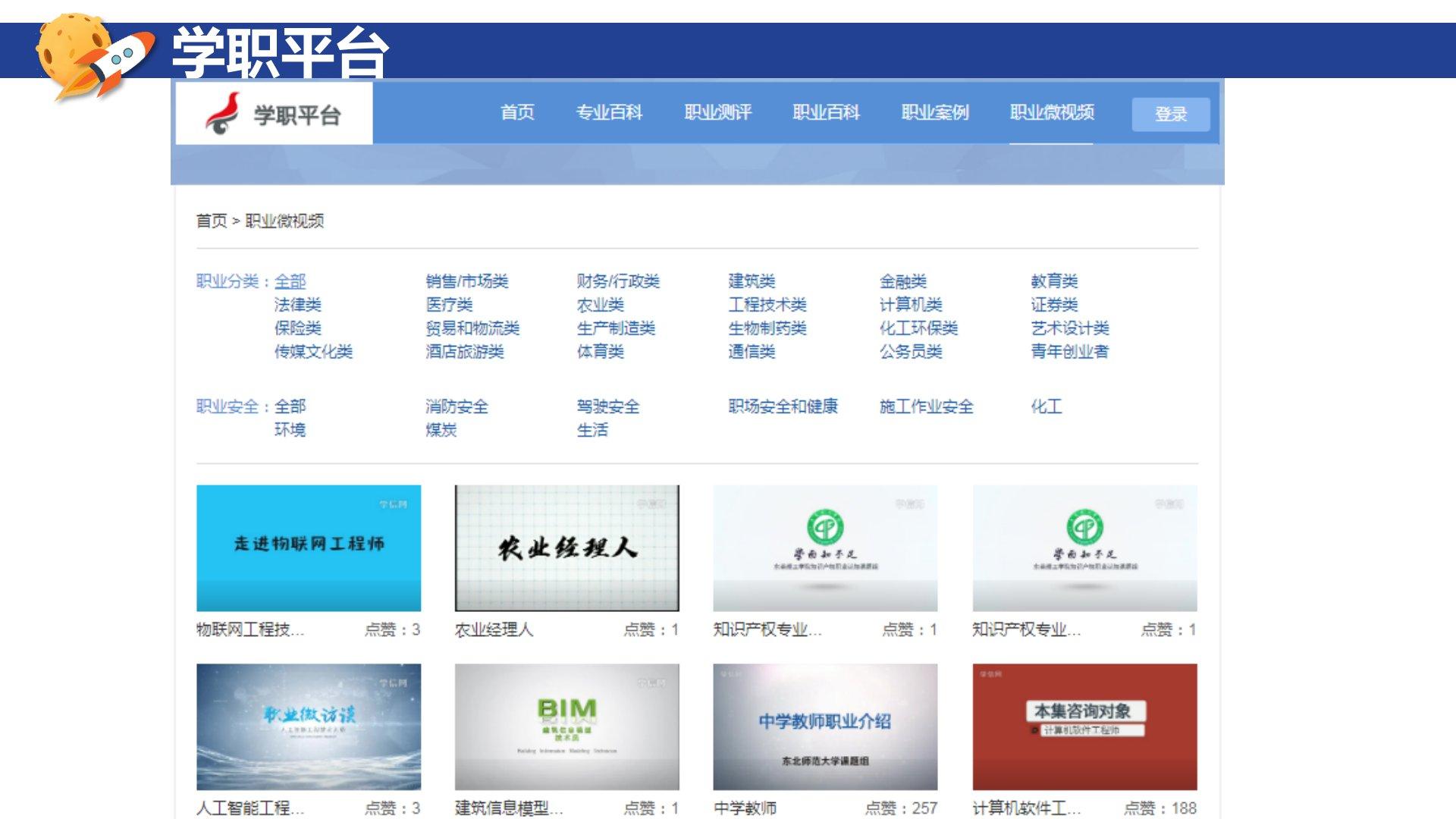Filter by 职场安全和健康
The image size is (1456, 819).
click(x=783, y=406)
